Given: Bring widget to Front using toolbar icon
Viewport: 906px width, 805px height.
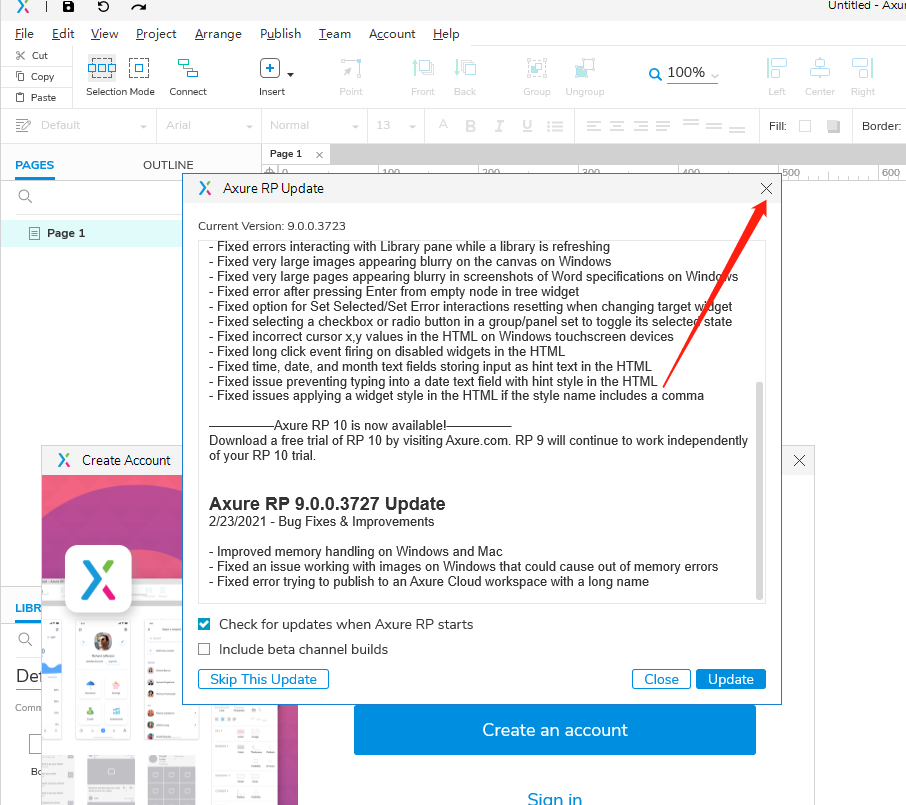Looking at the screenshot, I should [x=421, y=70].
